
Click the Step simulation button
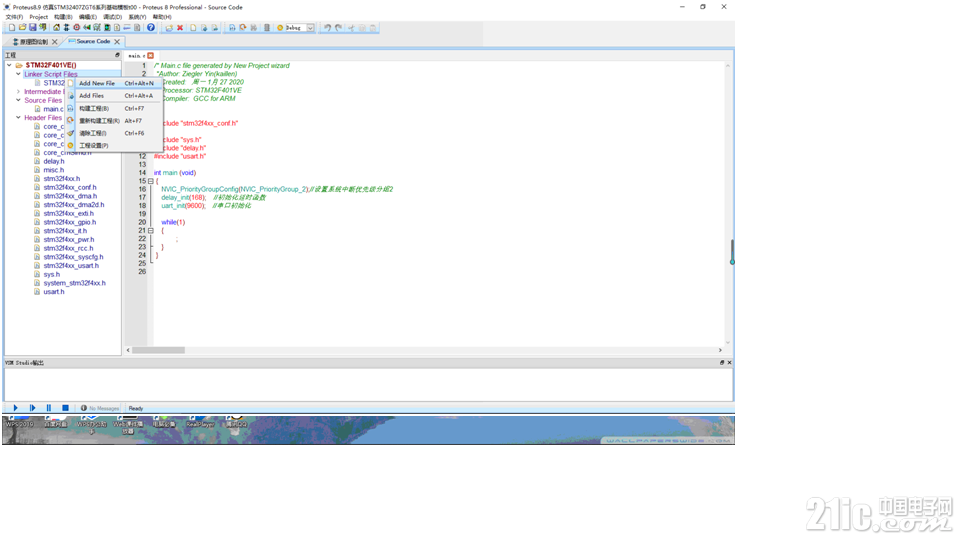coord(32,408)
